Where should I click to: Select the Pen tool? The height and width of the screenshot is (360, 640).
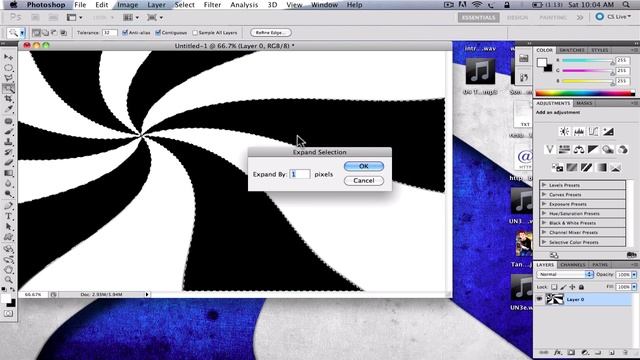click(x=8, y=206)
